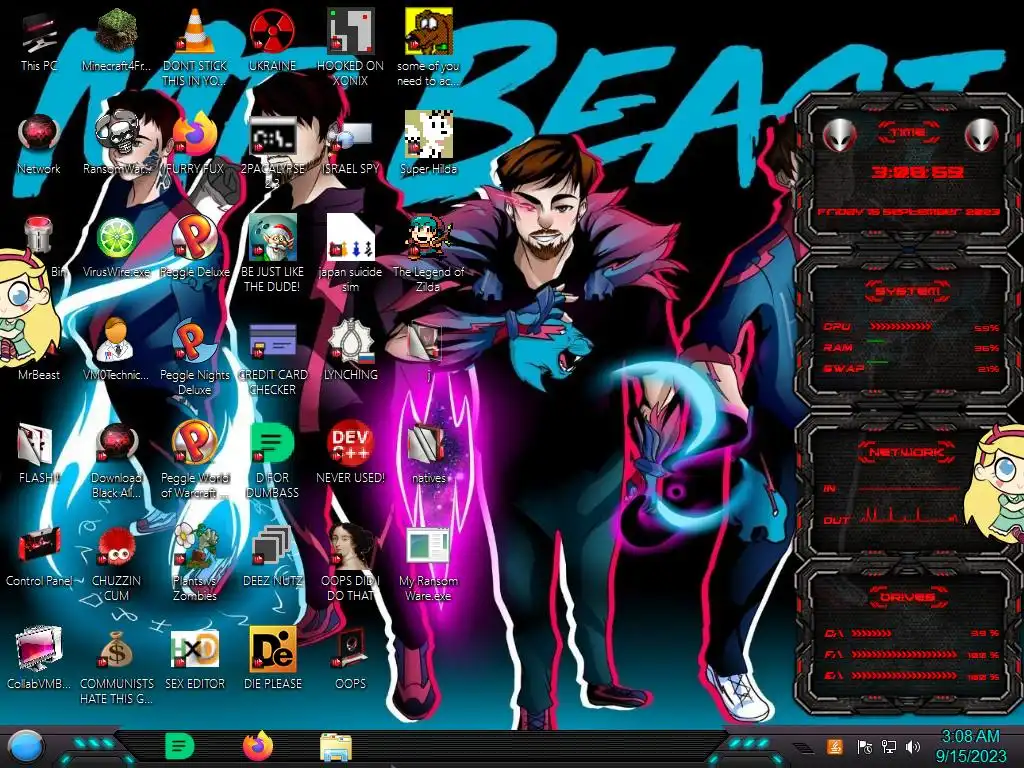This screenshot has width=1024, height=768.
Task: Launch Firefox from the taskbar
Action: (257, 746)
